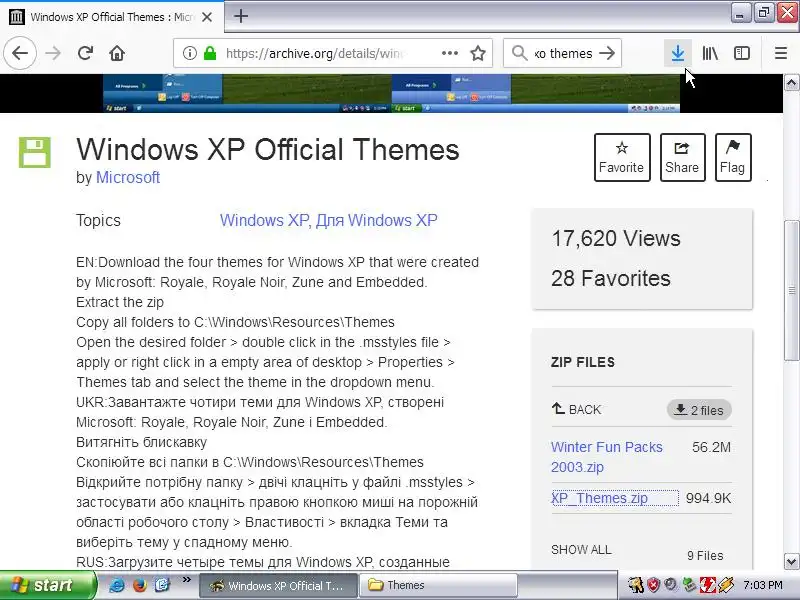Download the XP_Themes.zip file
The height and width of the screenshot is (600, 800).
(599, 498)
